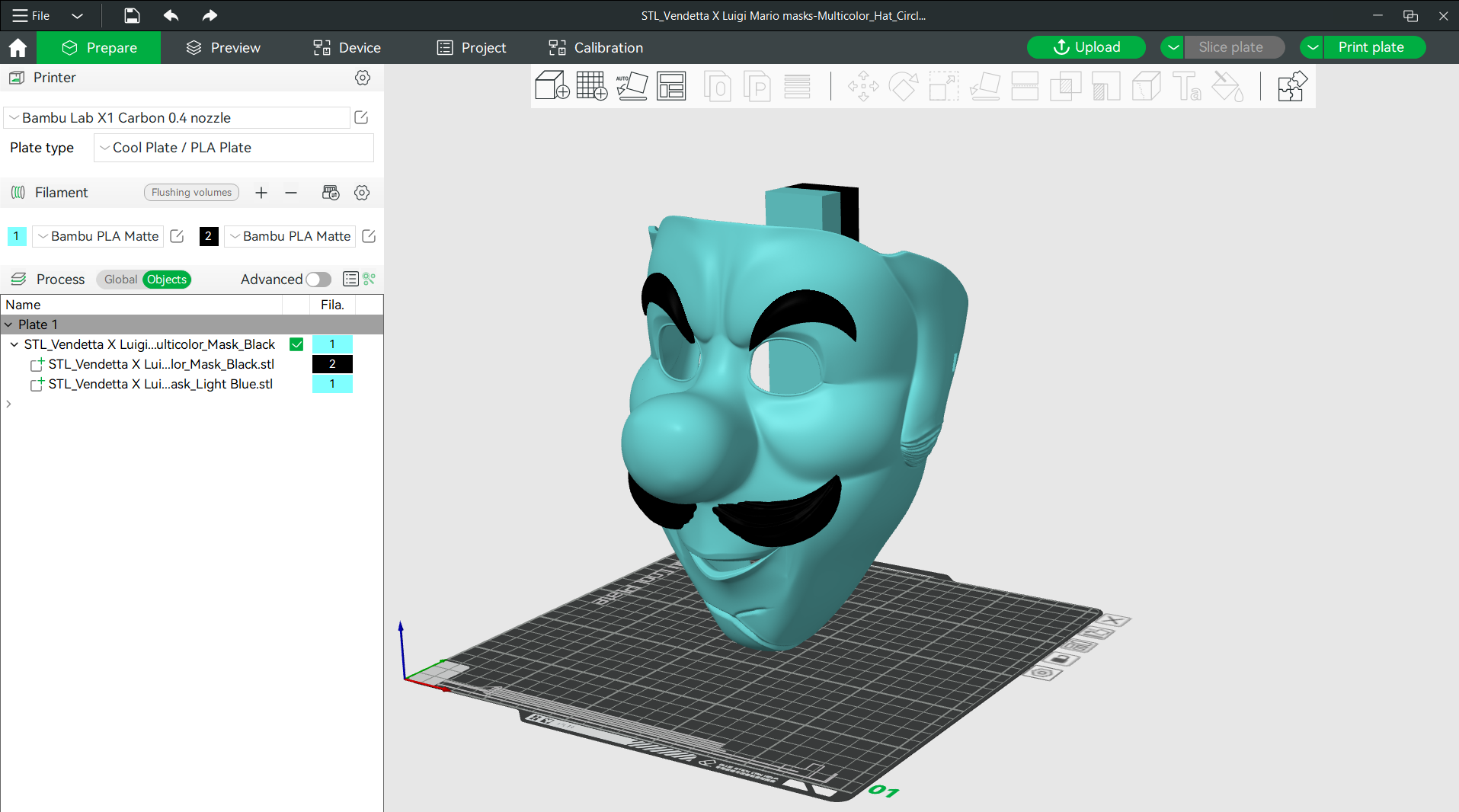Screen dimensions: 1459x812
Task: Click the Add object cube icon
Action: (552, 86)
